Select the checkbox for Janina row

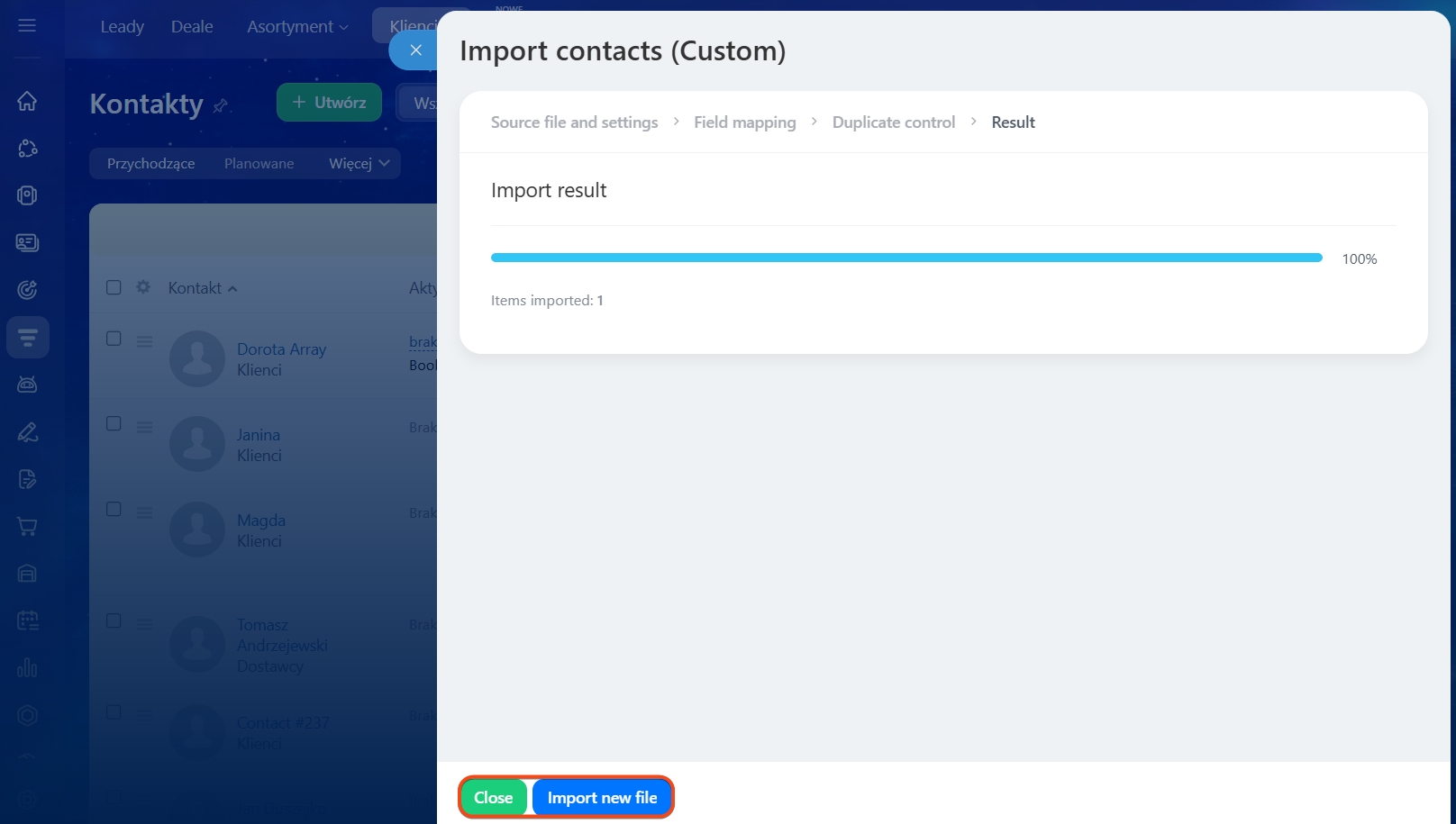[x=114, y=424]
